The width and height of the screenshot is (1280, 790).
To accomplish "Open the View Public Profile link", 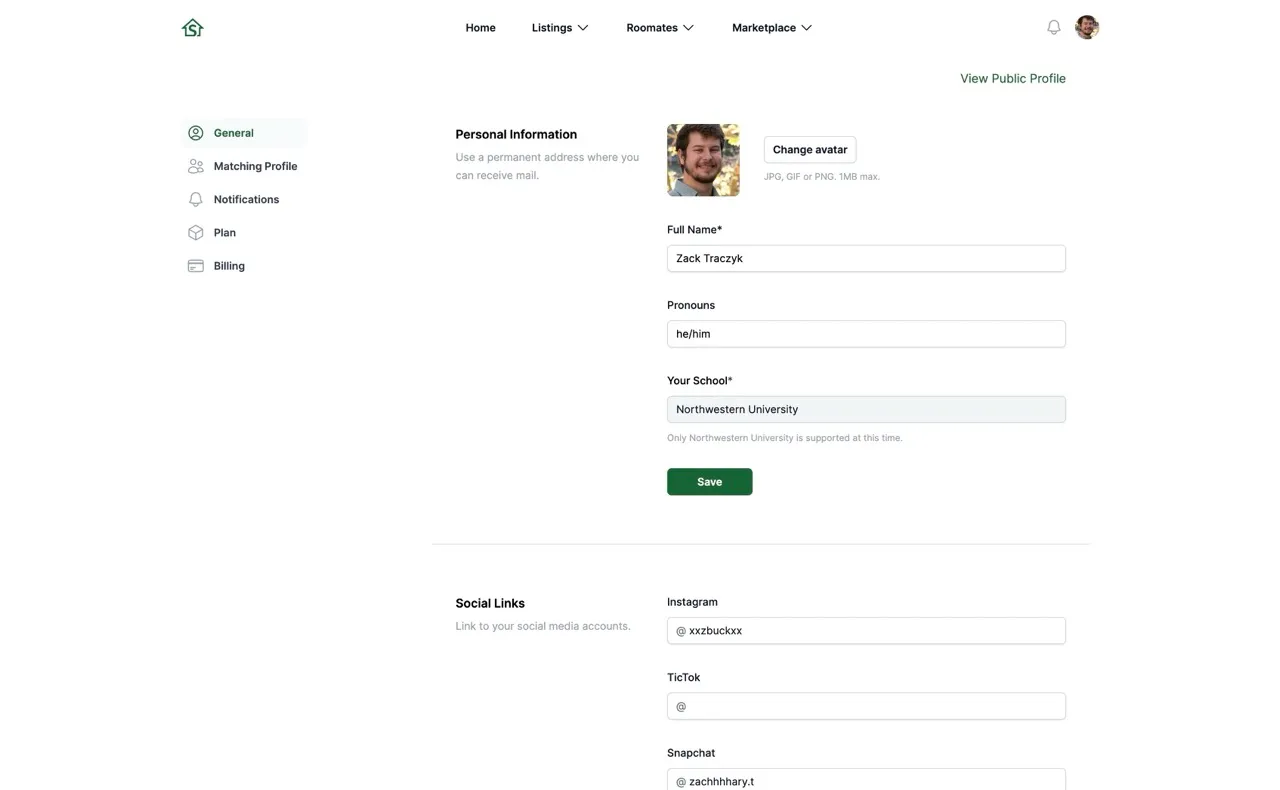I will tap(1013, 78).
